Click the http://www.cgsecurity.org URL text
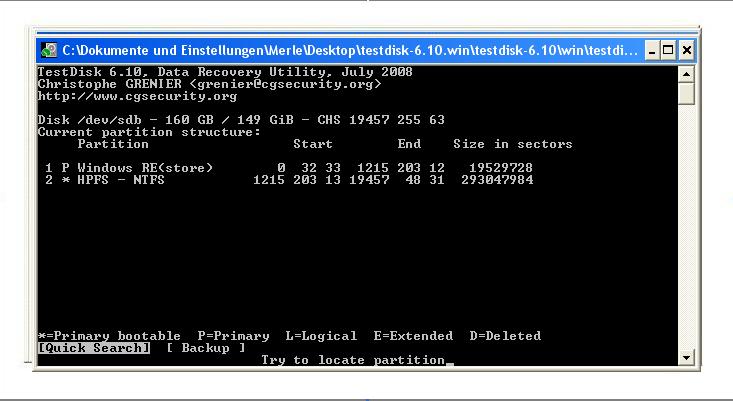 pos(137,96)
